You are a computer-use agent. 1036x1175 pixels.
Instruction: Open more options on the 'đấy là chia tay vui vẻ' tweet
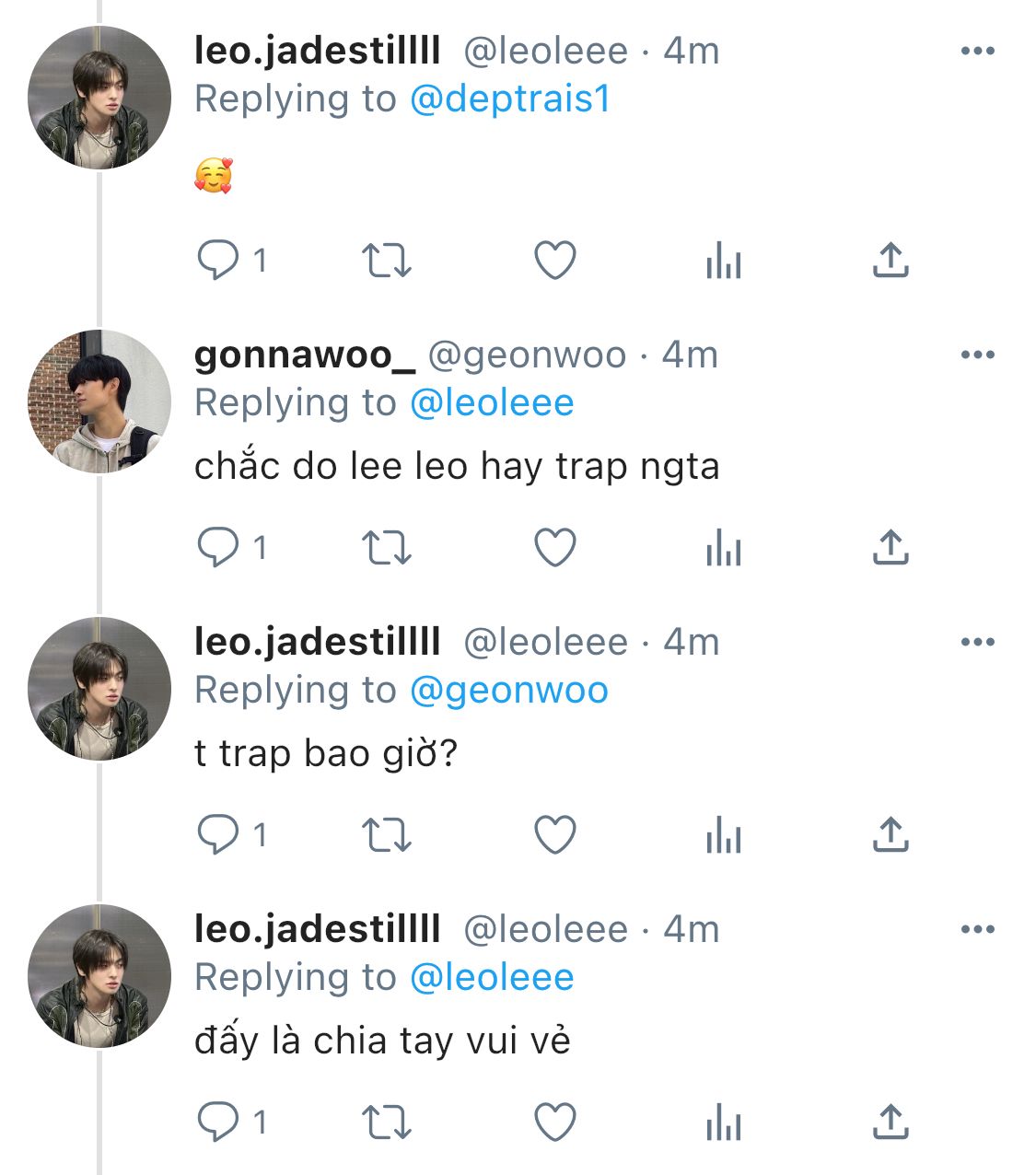click(x=977, y=929)
